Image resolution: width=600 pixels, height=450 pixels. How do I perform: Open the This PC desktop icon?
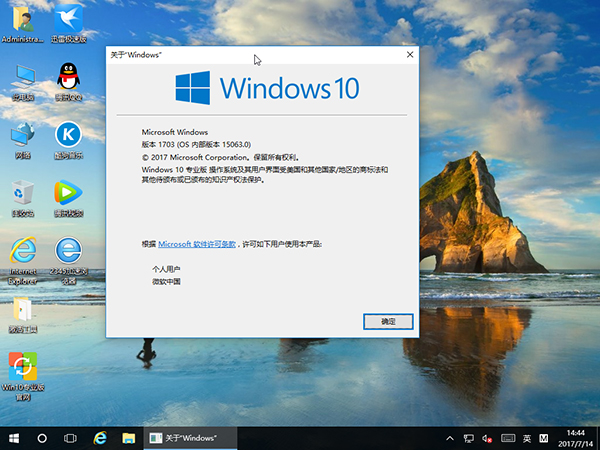(x=22, y=78)
